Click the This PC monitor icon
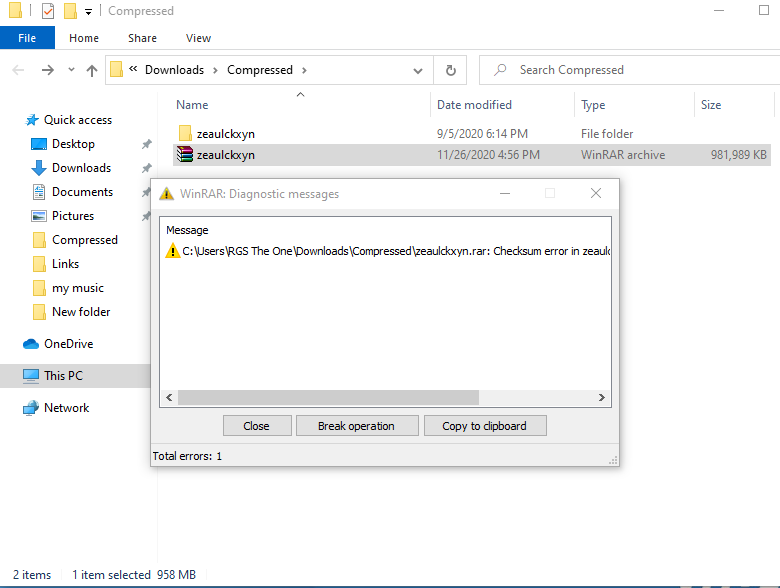The width and height of the screenshot is (780, 588). coord(31,376)
